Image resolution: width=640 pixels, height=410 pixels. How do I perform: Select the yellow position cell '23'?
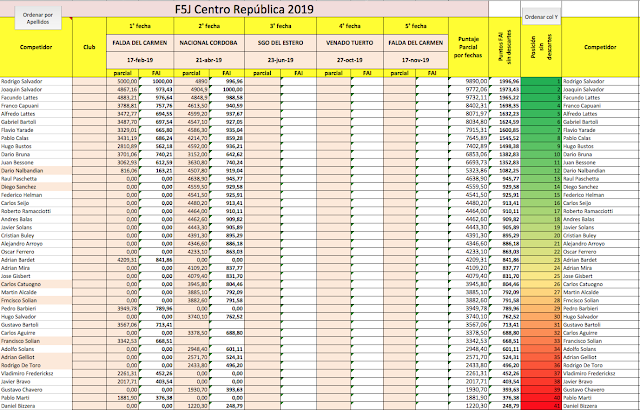click(541, 260)
